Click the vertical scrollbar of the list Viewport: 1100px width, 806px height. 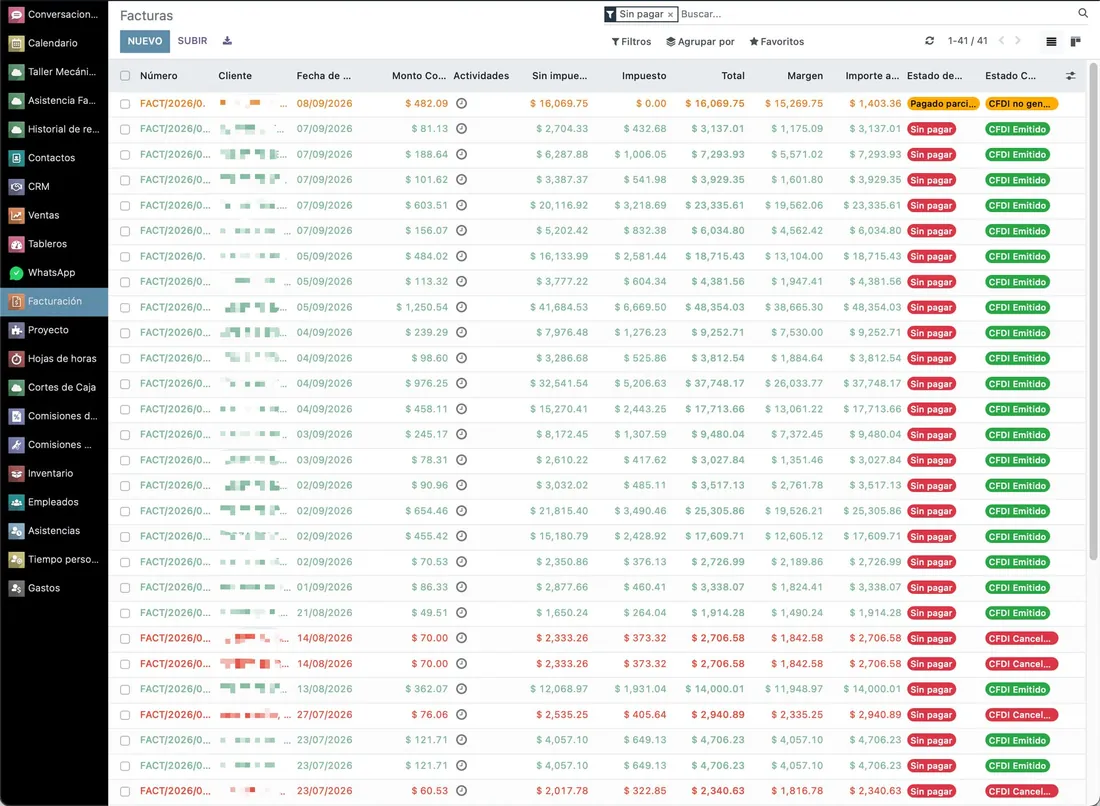[1093, 311]
